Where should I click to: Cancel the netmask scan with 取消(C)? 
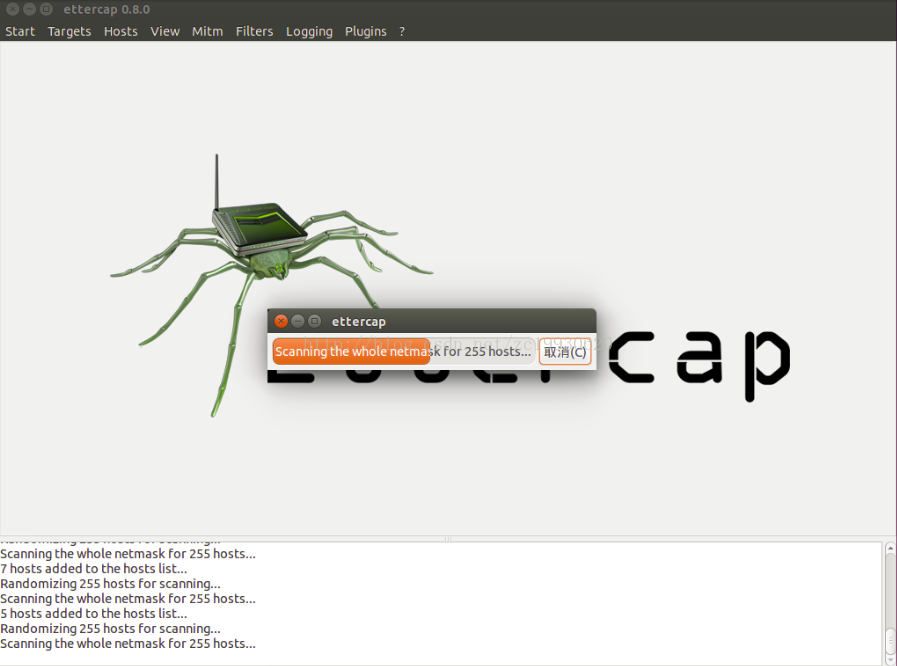[x=565, y=352]
